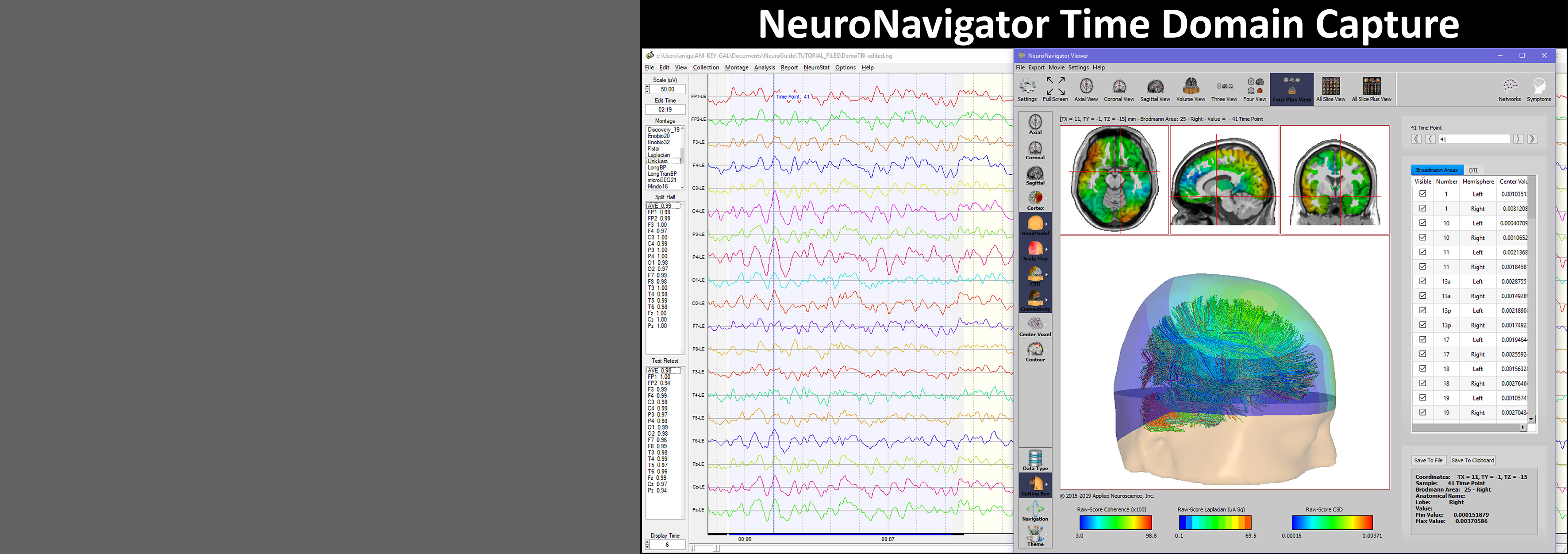Open the Navigation sidebar icon
Screen dimensions: 1568x554
1035,511
